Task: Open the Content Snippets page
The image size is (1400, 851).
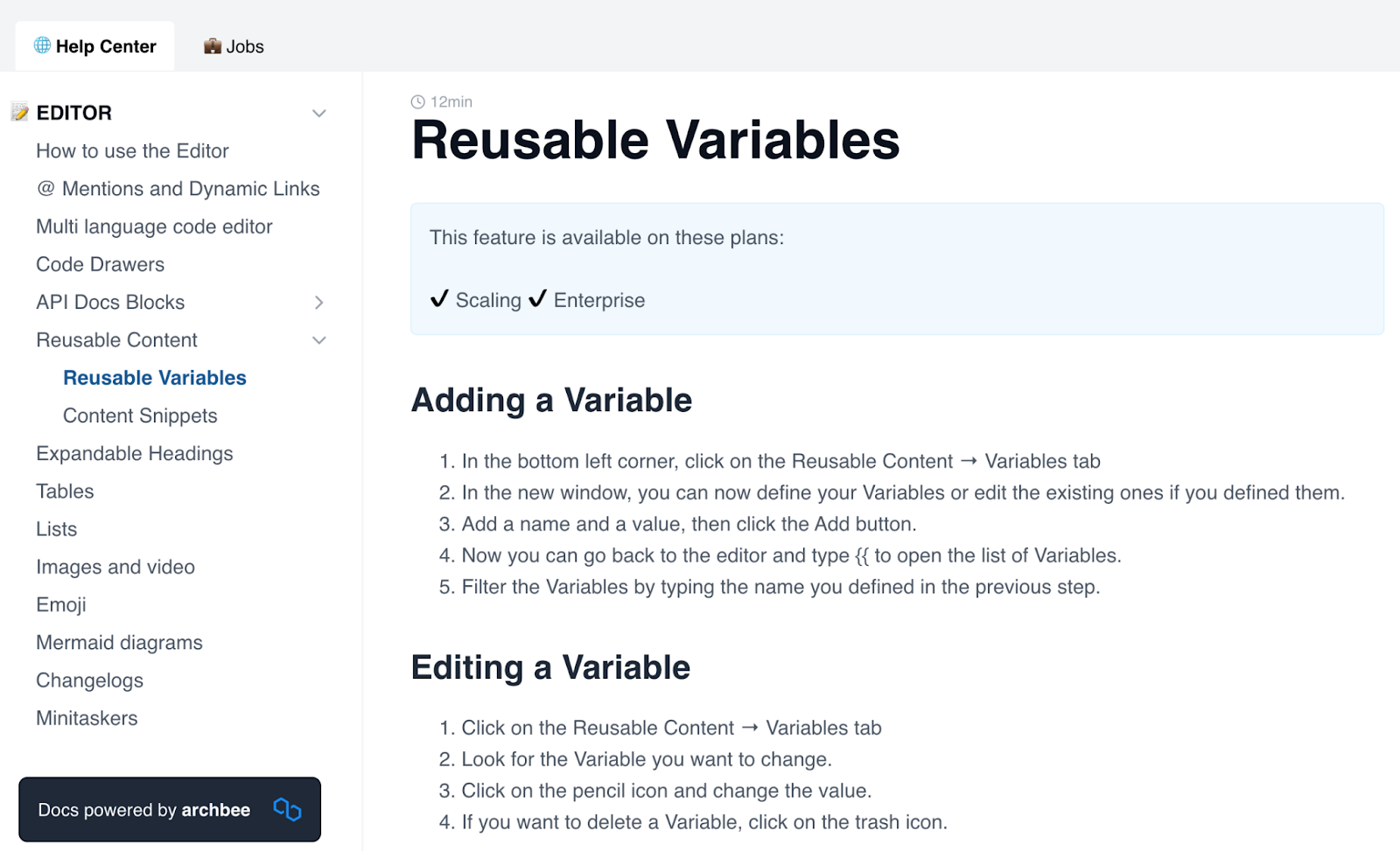Action: (139, 415)
